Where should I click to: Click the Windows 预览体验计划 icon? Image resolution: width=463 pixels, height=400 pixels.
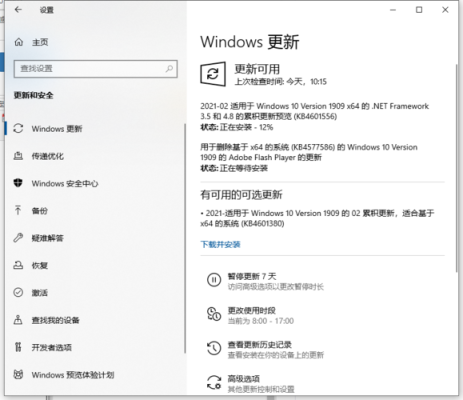coord(18,375)
